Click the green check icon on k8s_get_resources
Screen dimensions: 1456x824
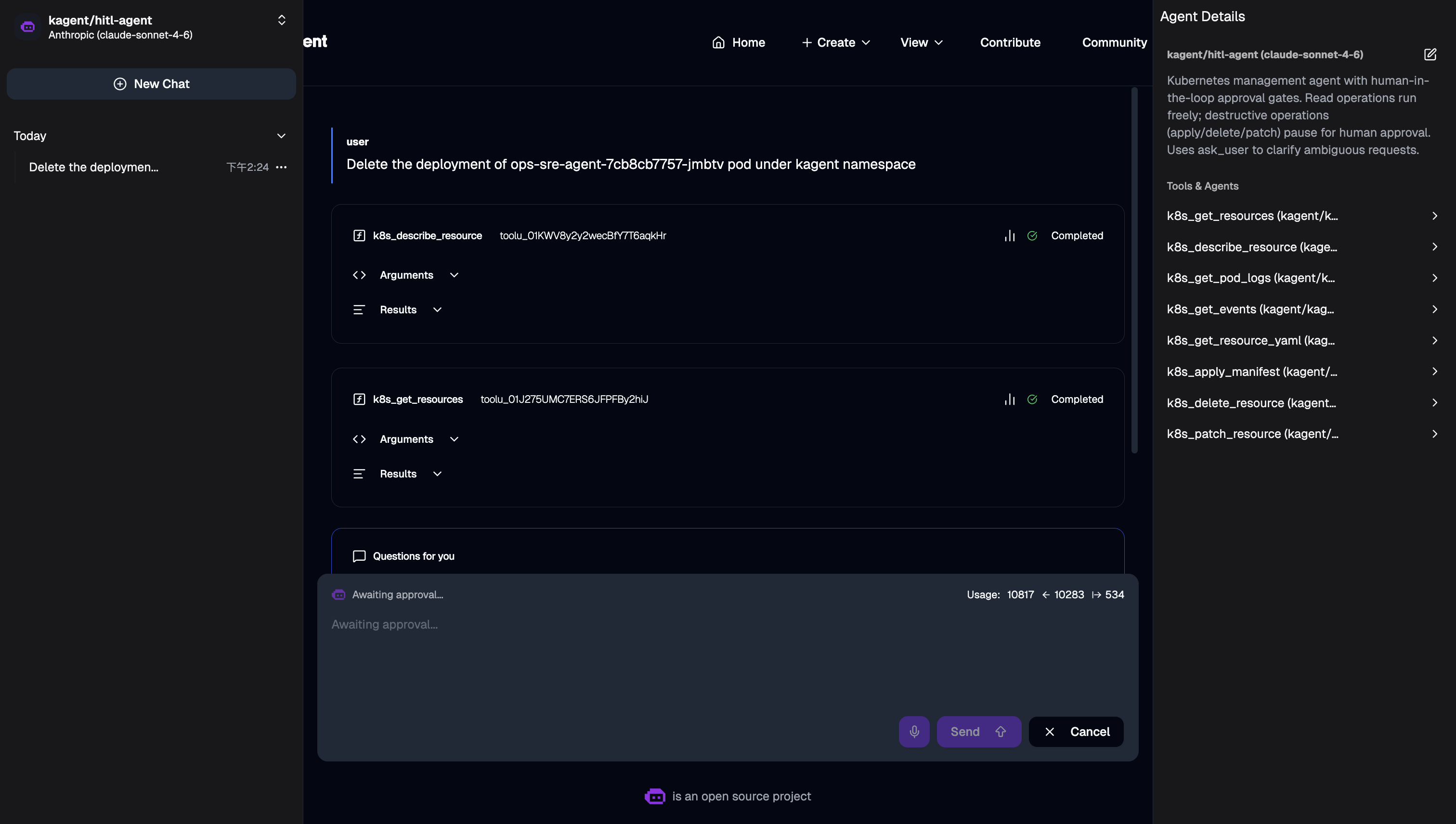click(1032, 399)
